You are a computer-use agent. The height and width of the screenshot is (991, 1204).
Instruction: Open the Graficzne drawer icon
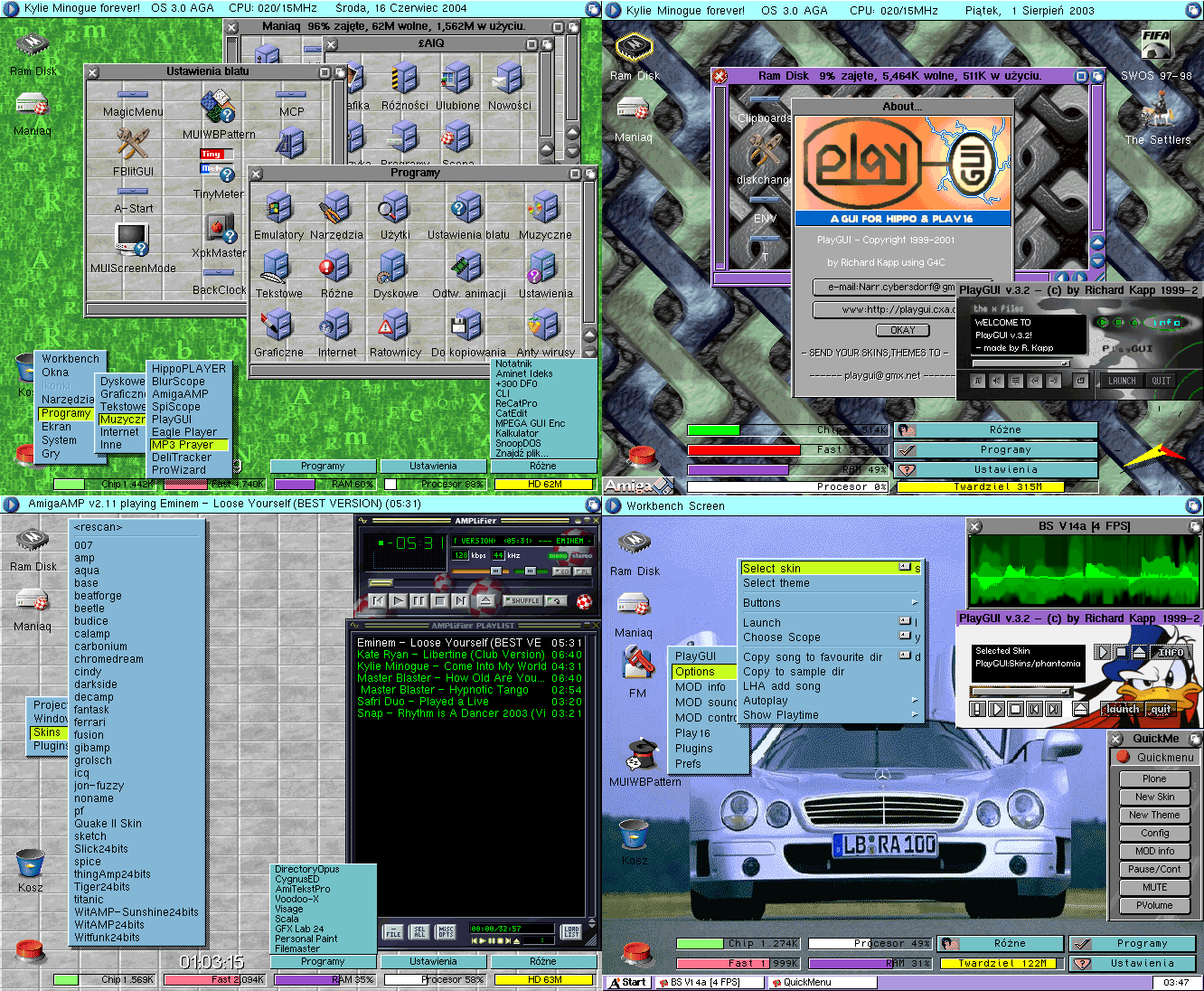(x=278, y=334)
